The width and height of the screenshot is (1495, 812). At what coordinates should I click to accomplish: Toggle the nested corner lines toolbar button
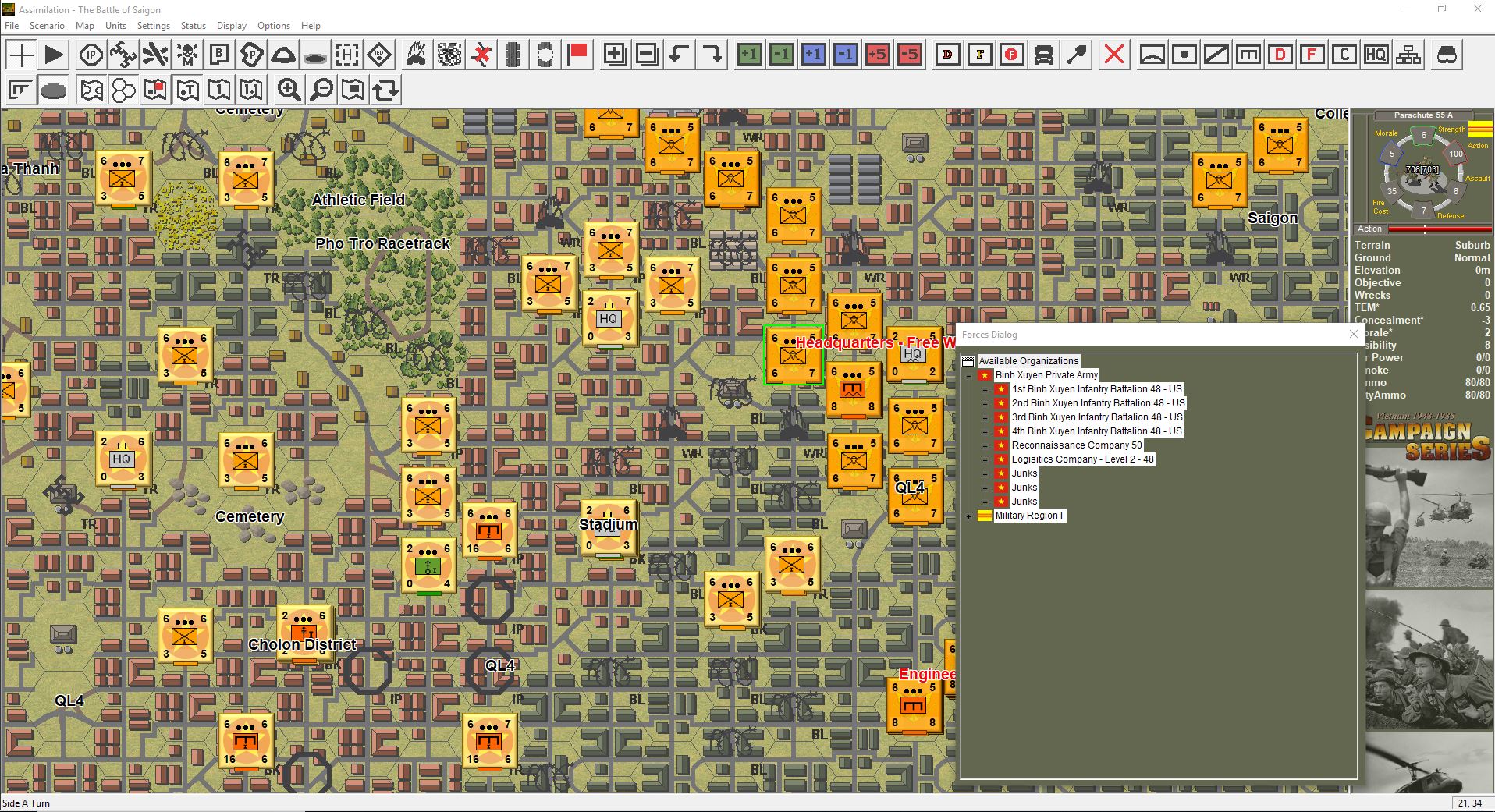coord(21,90)
